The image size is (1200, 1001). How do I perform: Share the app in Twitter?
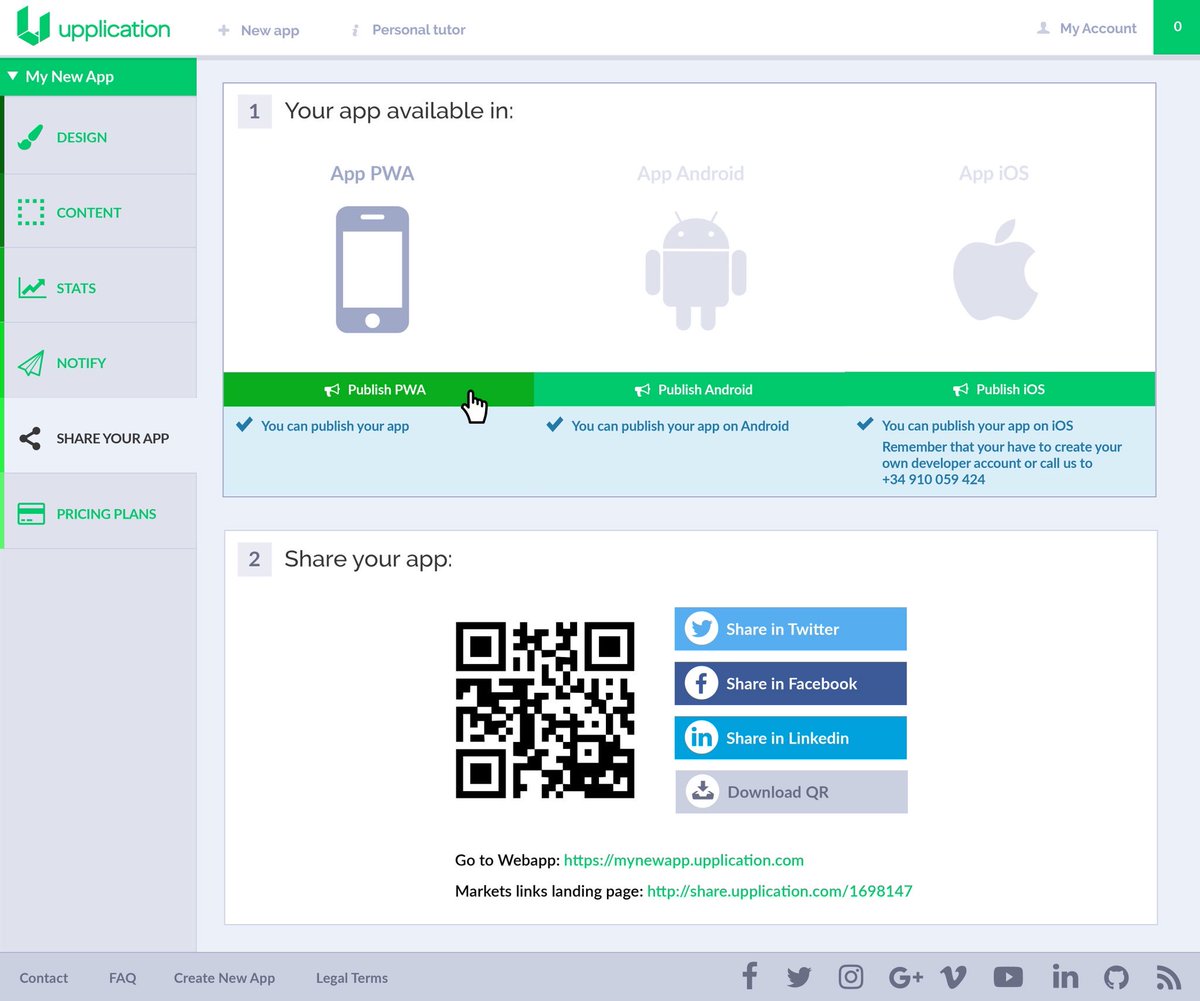coord(791,629)
